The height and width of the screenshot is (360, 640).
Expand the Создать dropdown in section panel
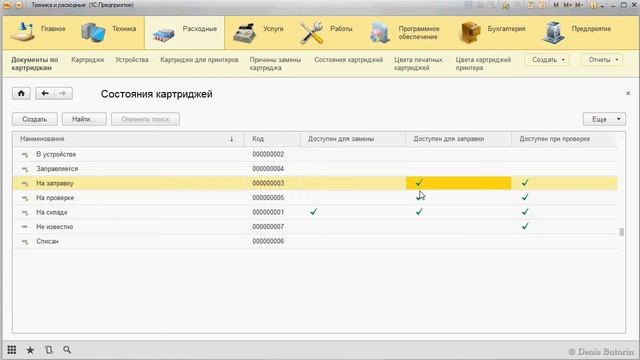[x=547, y=60]
